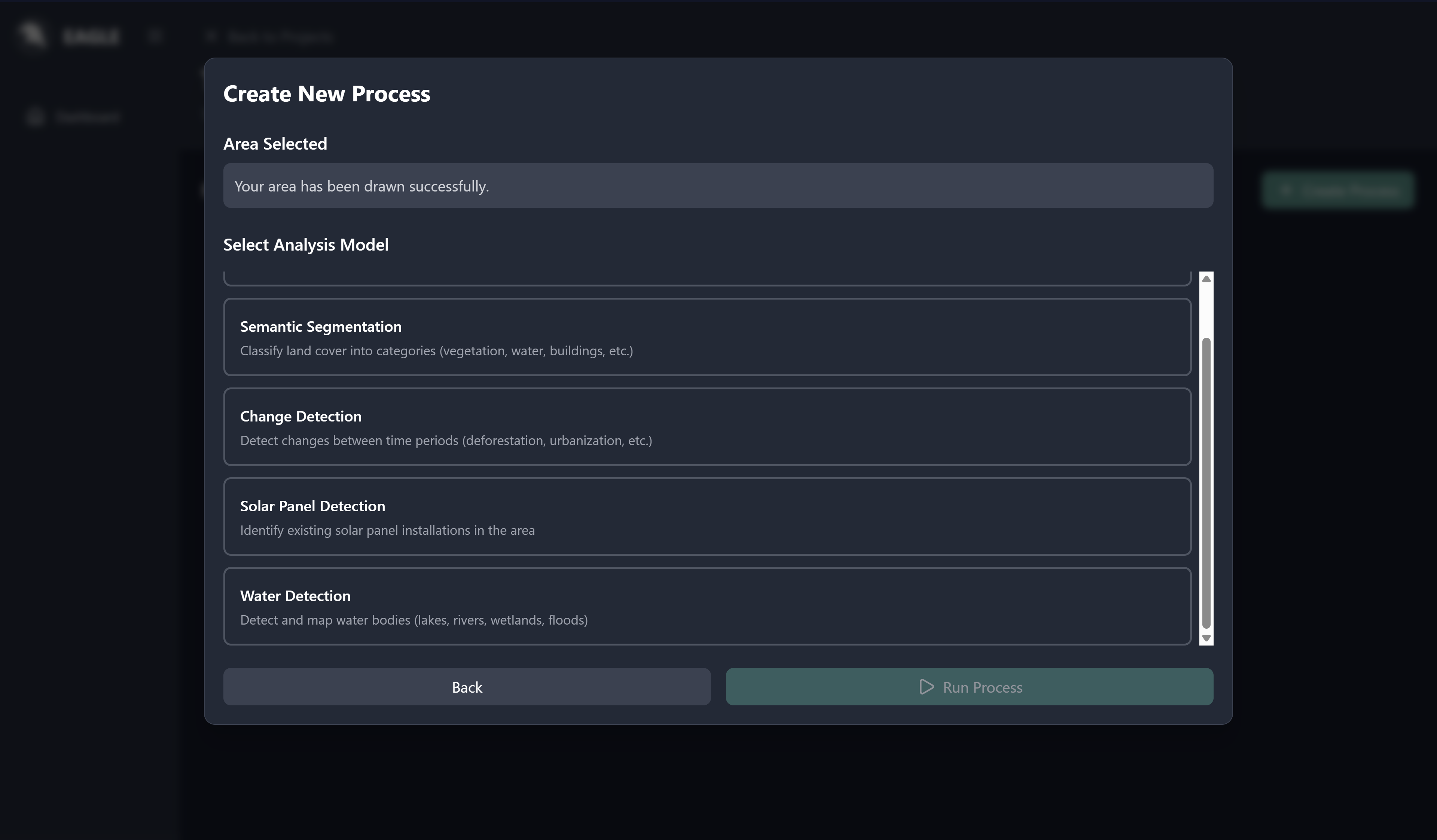Click the play triangle icon in Run Process
Image resolution: width=1437 pixels, height=840 pixels.
(x=926, y=687)
